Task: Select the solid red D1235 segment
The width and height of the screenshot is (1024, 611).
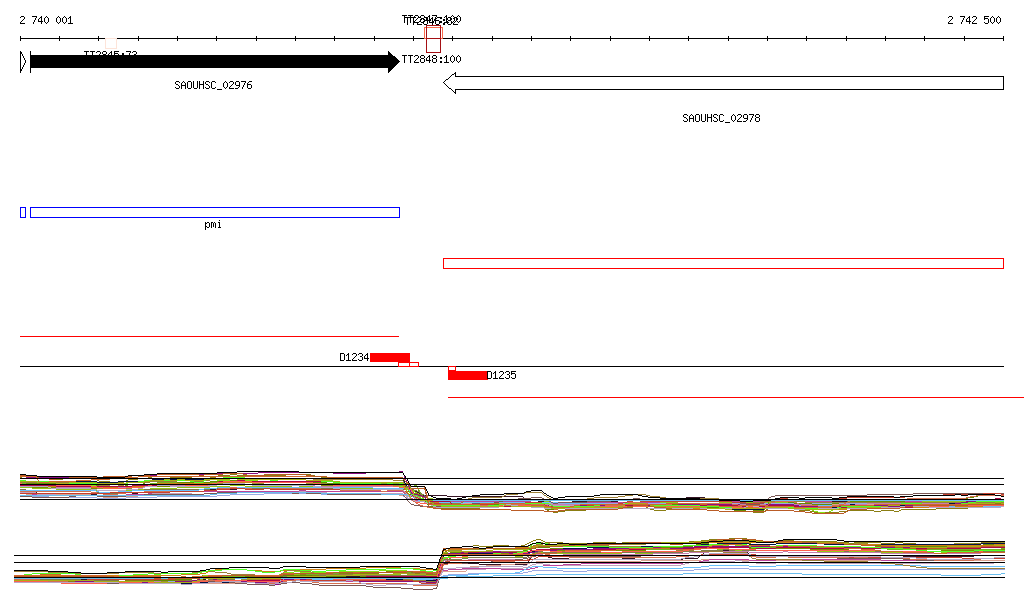Action: tap(468, 375)
